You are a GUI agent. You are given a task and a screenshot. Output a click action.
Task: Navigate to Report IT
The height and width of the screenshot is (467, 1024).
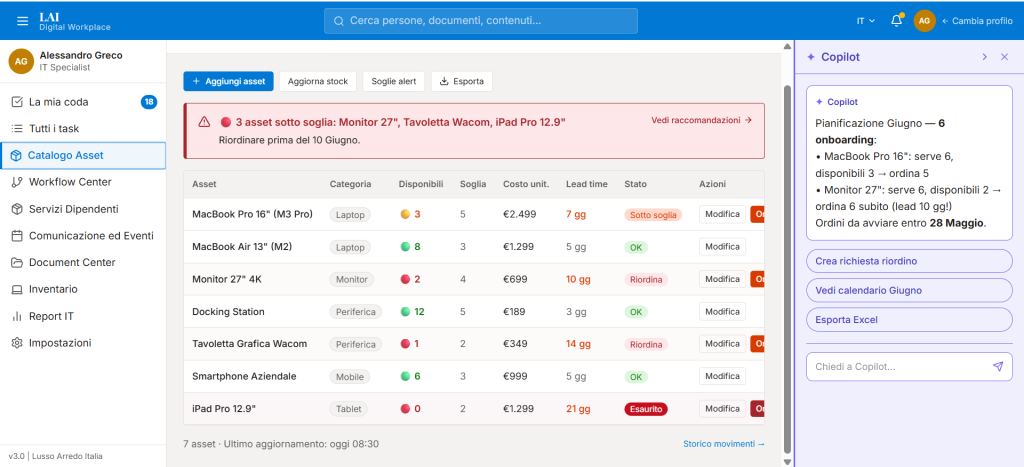coord(83,316)
